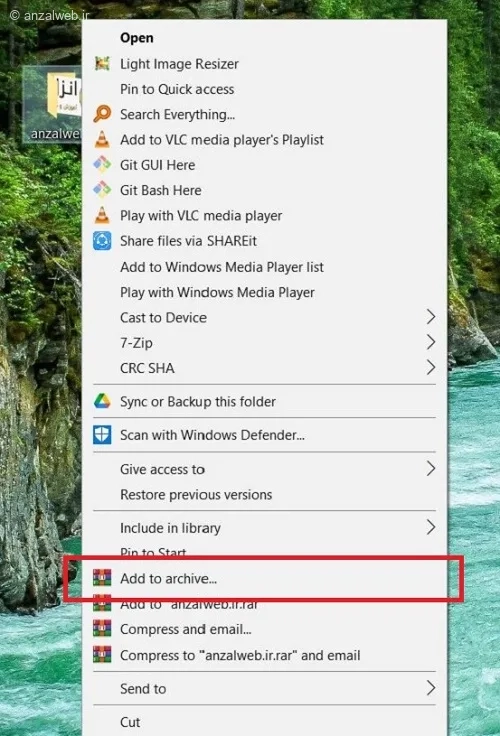The width and height of the screenshot is (500, 736).
Task: Choose Compress to "anzalweb.ir.rar" and email
Action: click(x=265, y=655)
